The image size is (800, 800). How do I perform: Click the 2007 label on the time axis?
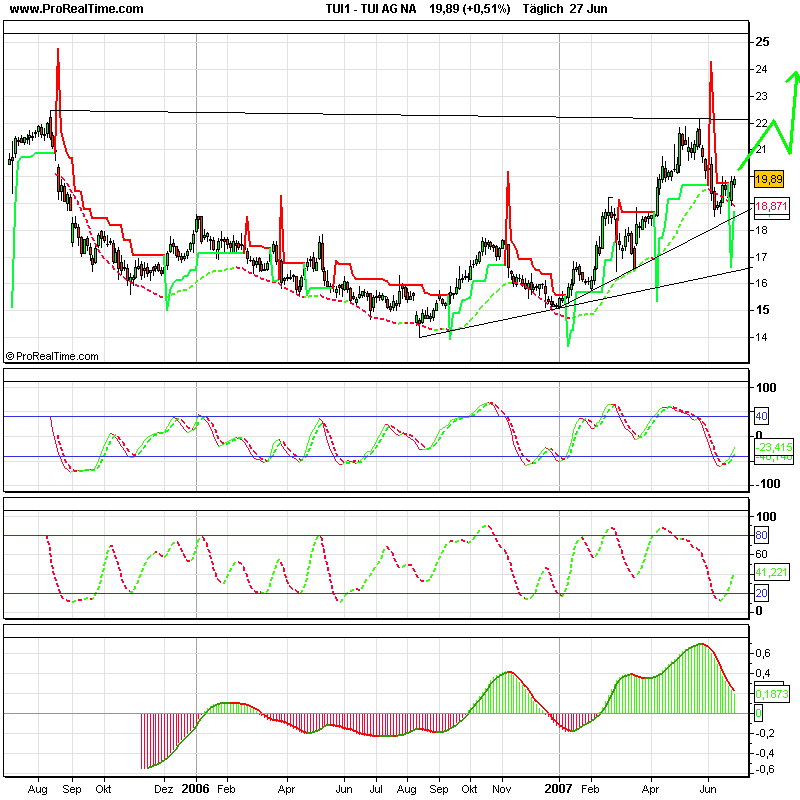click(558, 787)
